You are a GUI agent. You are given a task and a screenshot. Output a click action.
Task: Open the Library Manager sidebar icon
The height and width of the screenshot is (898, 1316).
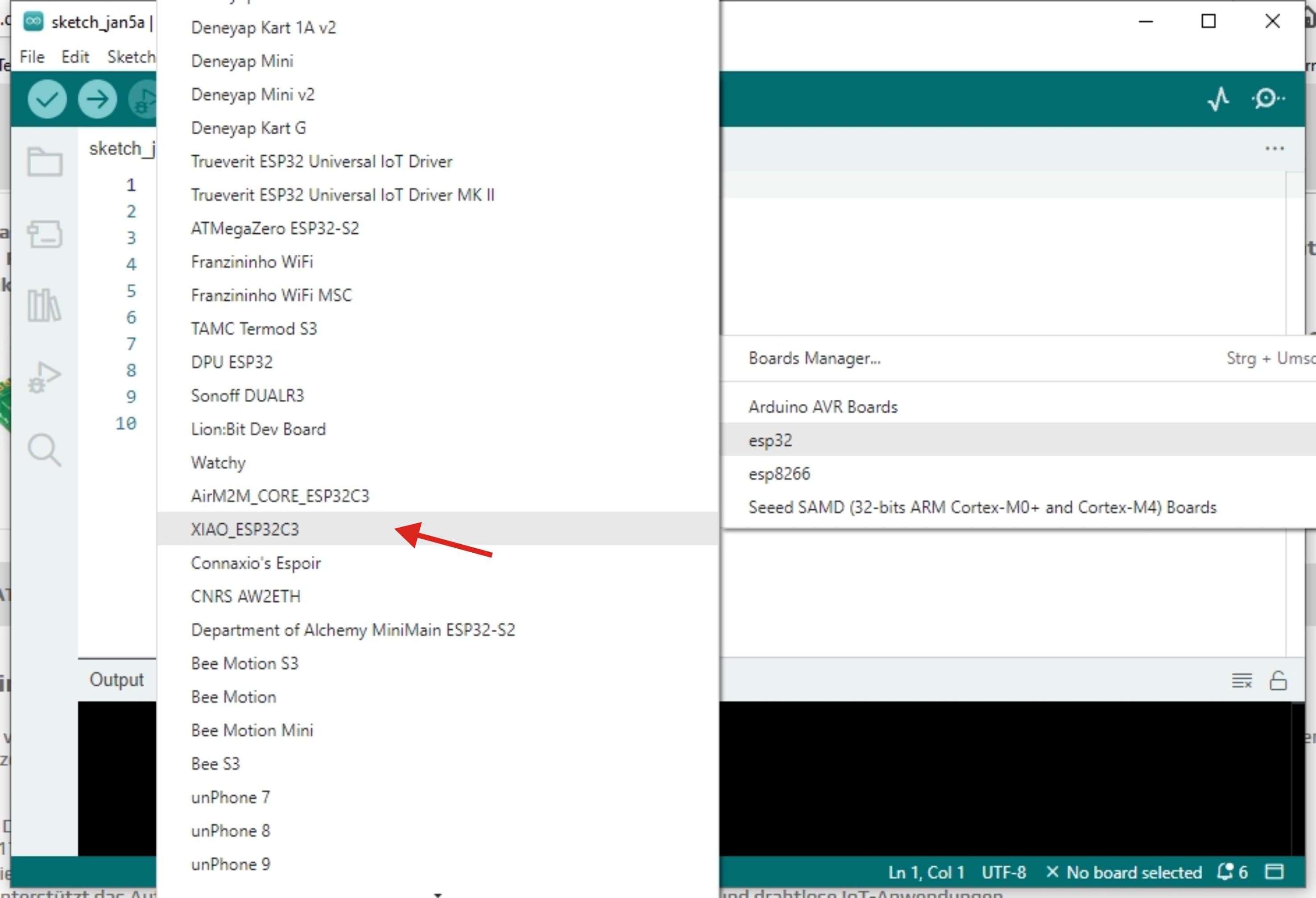45,306
